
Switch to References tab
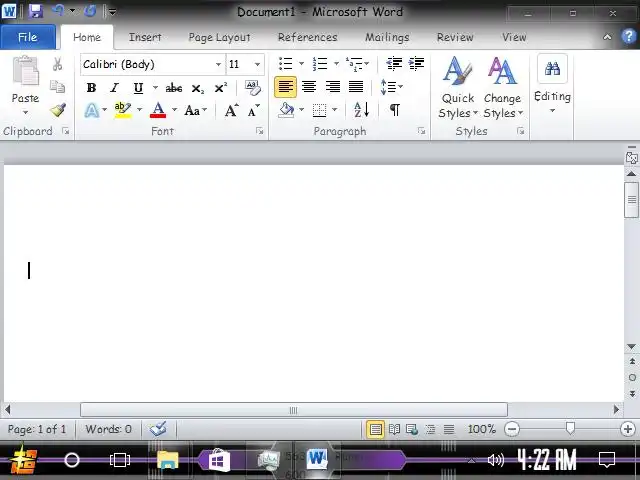pos(307,37)
